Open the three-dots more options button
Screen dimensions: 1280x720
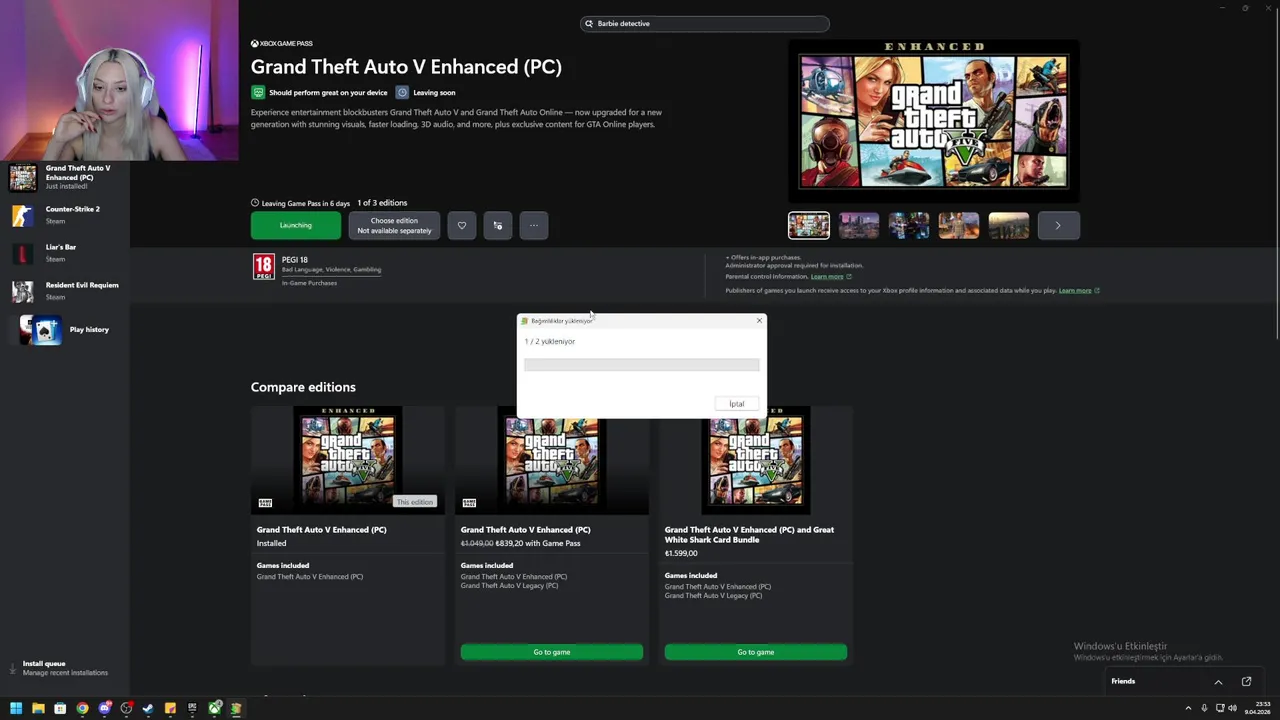tap(534, 225)
